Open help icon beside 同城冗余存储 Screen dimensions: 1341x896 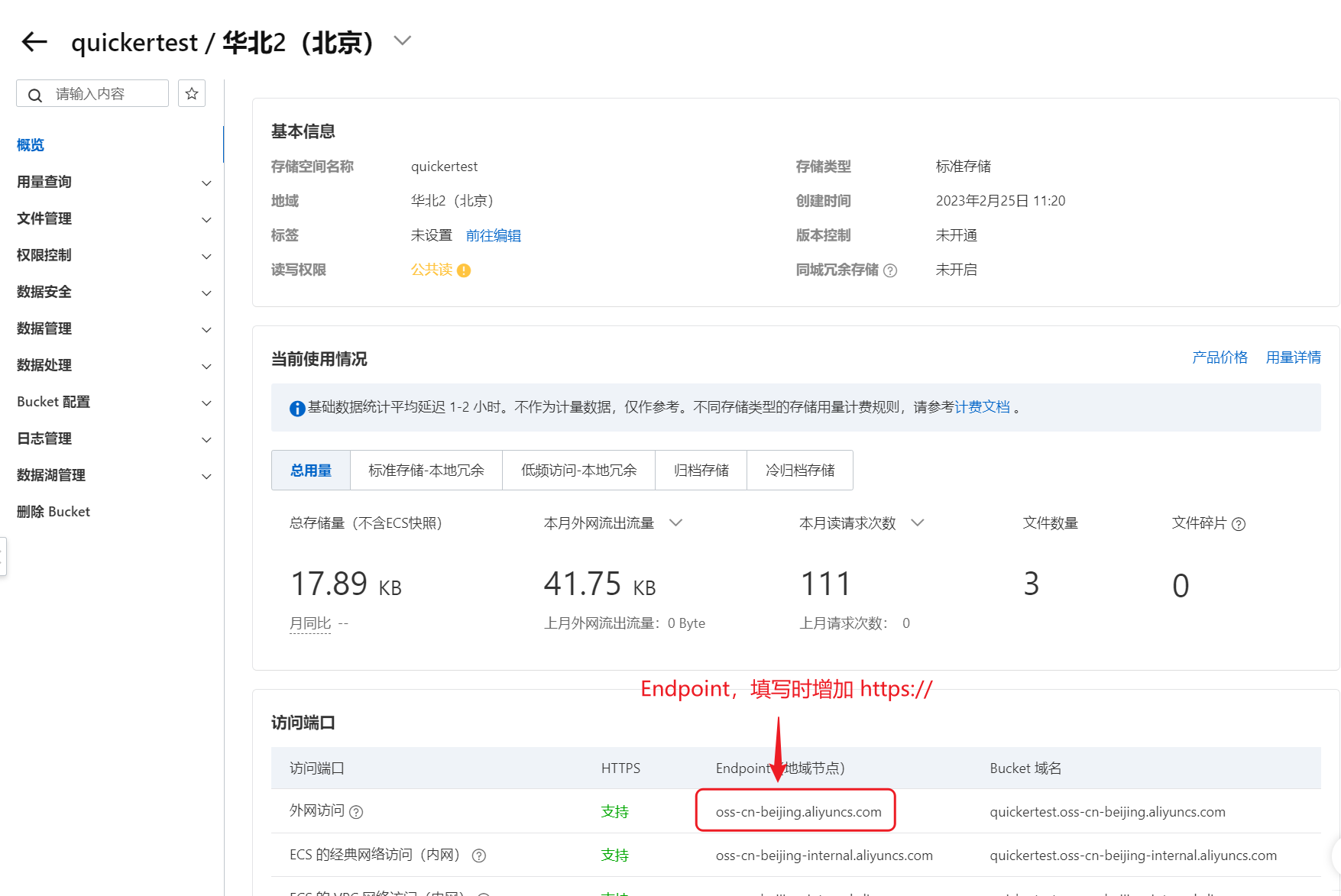click(890, 270)
